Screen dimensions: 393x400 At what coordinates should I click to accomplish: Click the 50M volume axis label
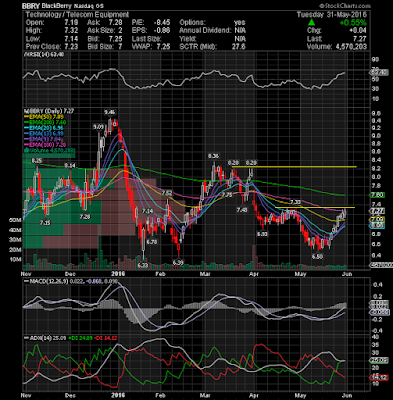click(16, 220)
